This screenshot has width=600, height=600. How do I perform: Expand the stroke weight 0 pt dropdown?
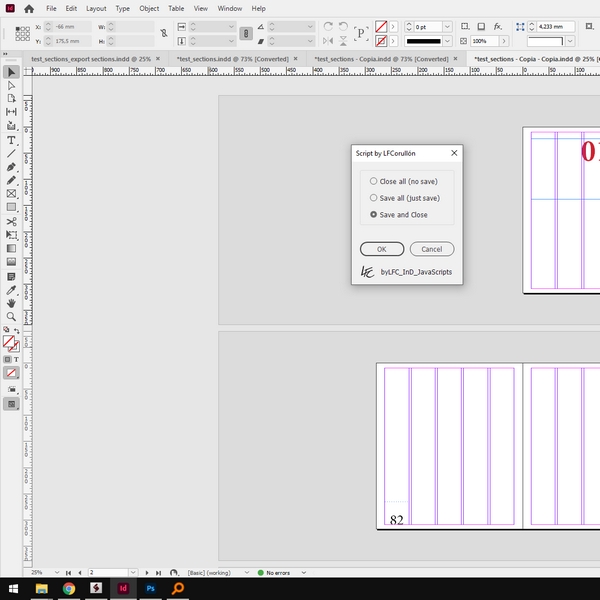pos(447,27)
